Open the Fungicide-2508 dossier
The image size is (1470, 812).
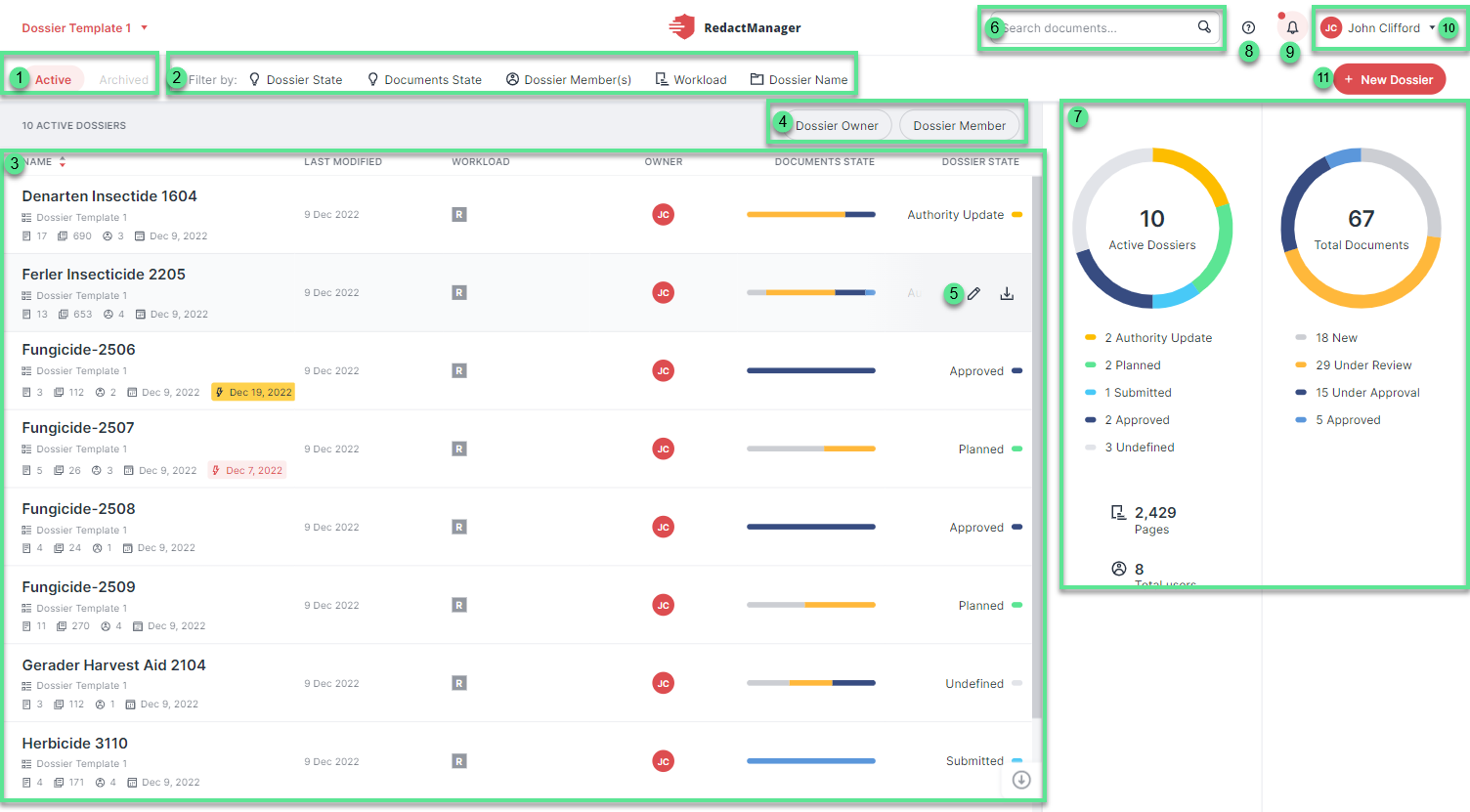click(78, 509)
